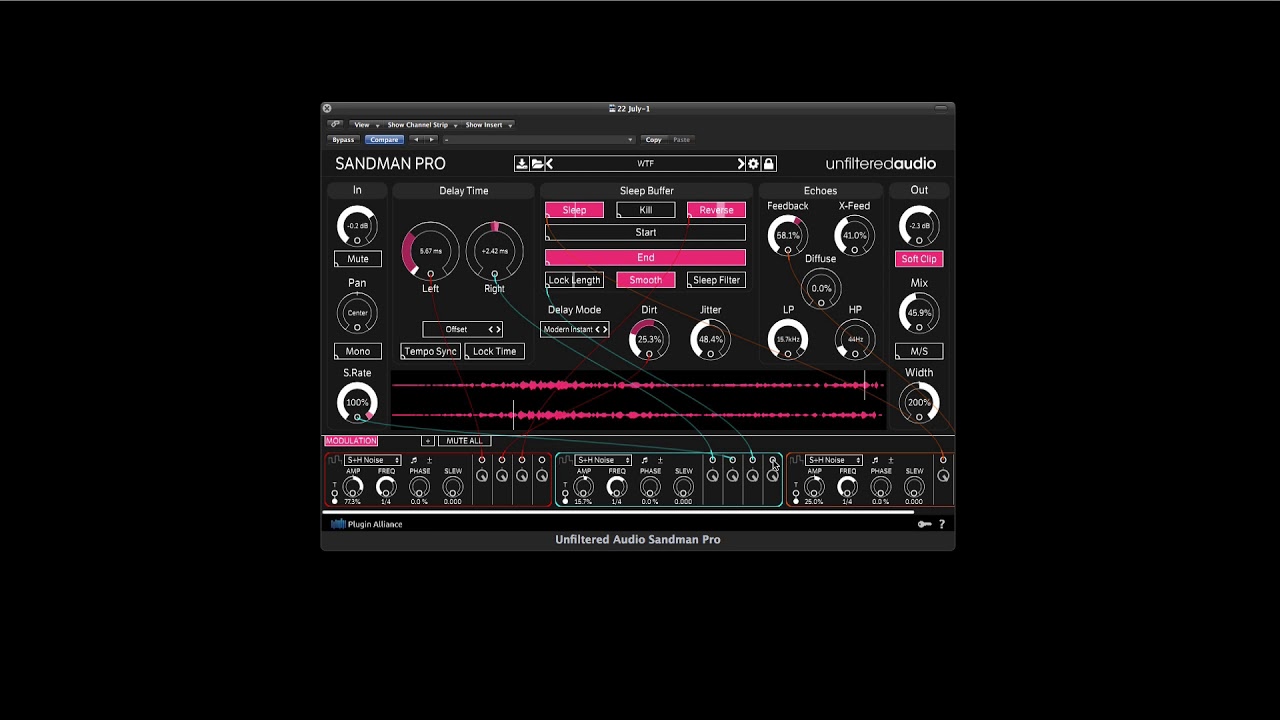Select the MODULATION tab

pos(351,441)
